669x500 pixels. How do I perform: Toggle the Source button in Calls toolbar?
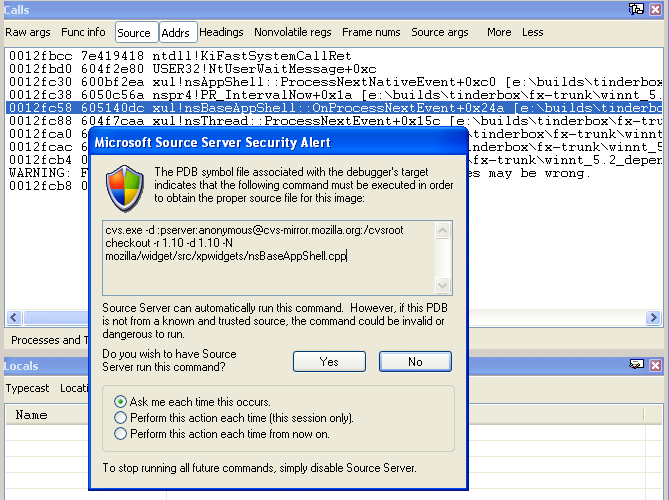[134, 33]
